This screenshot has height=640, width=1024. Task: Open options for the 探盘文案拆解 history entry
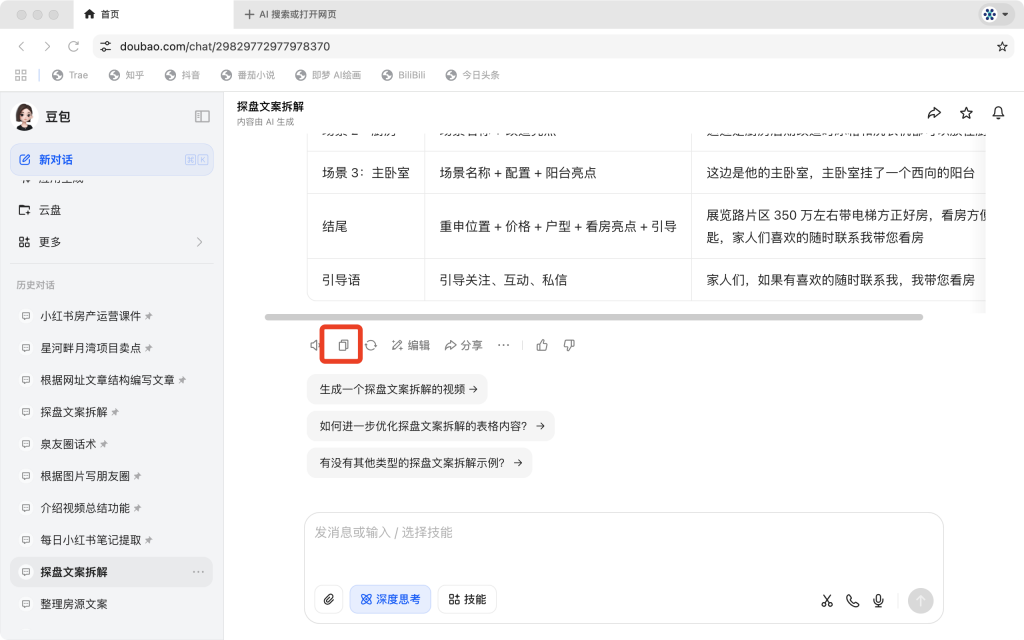coord(199,571)
